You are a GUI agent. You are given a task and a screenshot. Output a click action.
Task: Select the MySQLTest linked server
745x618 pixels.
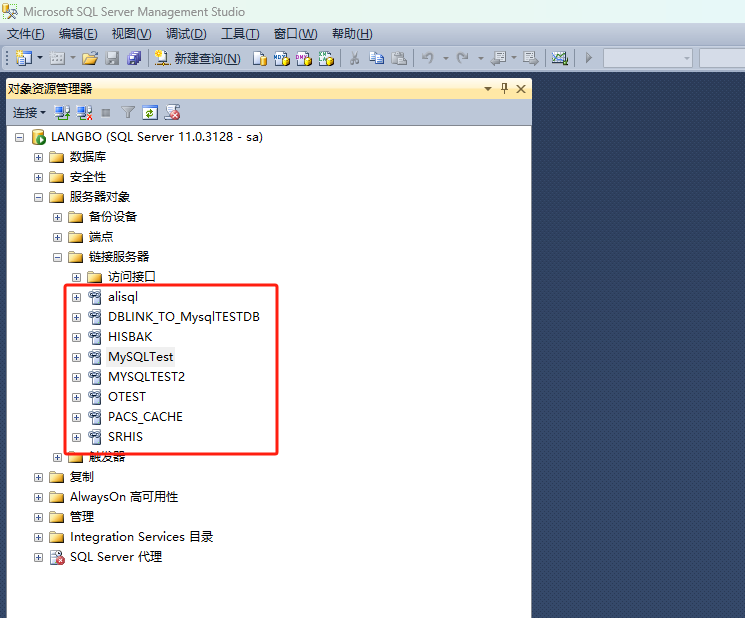(141, 357)
